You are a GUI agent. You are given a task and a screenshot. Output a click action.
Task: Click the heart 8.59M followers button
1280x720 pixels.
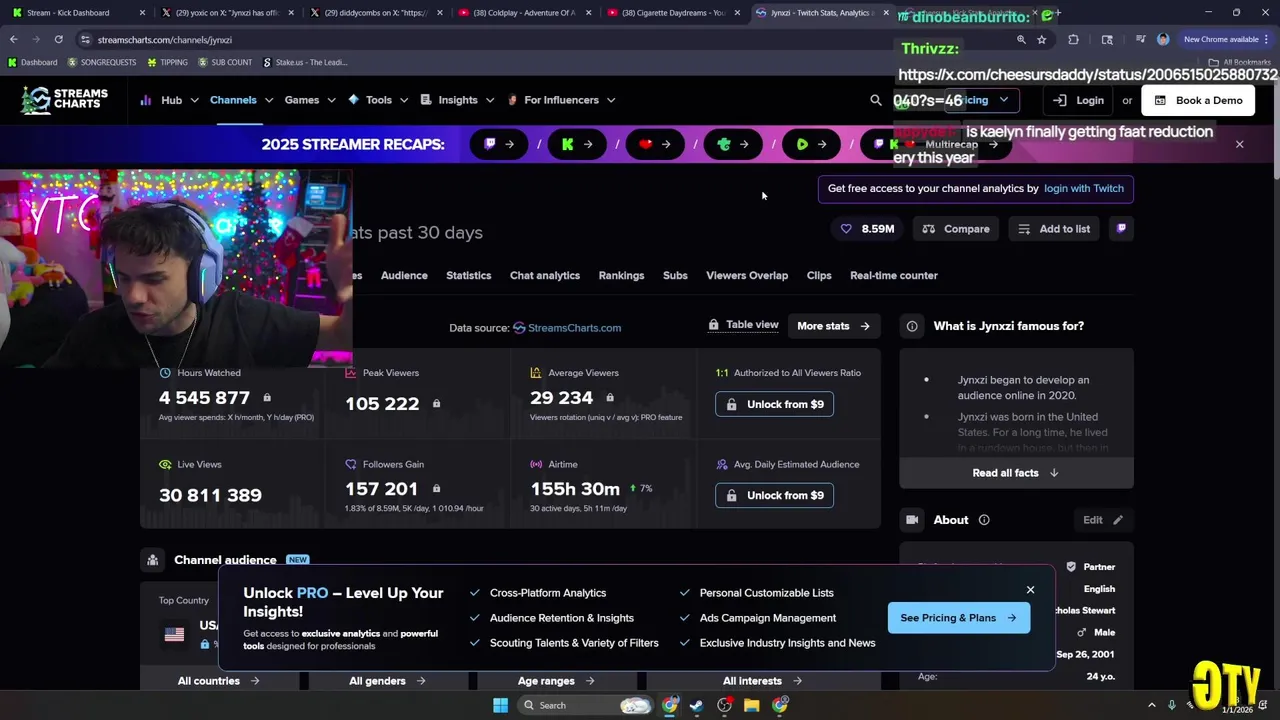[x=867, y=229]
